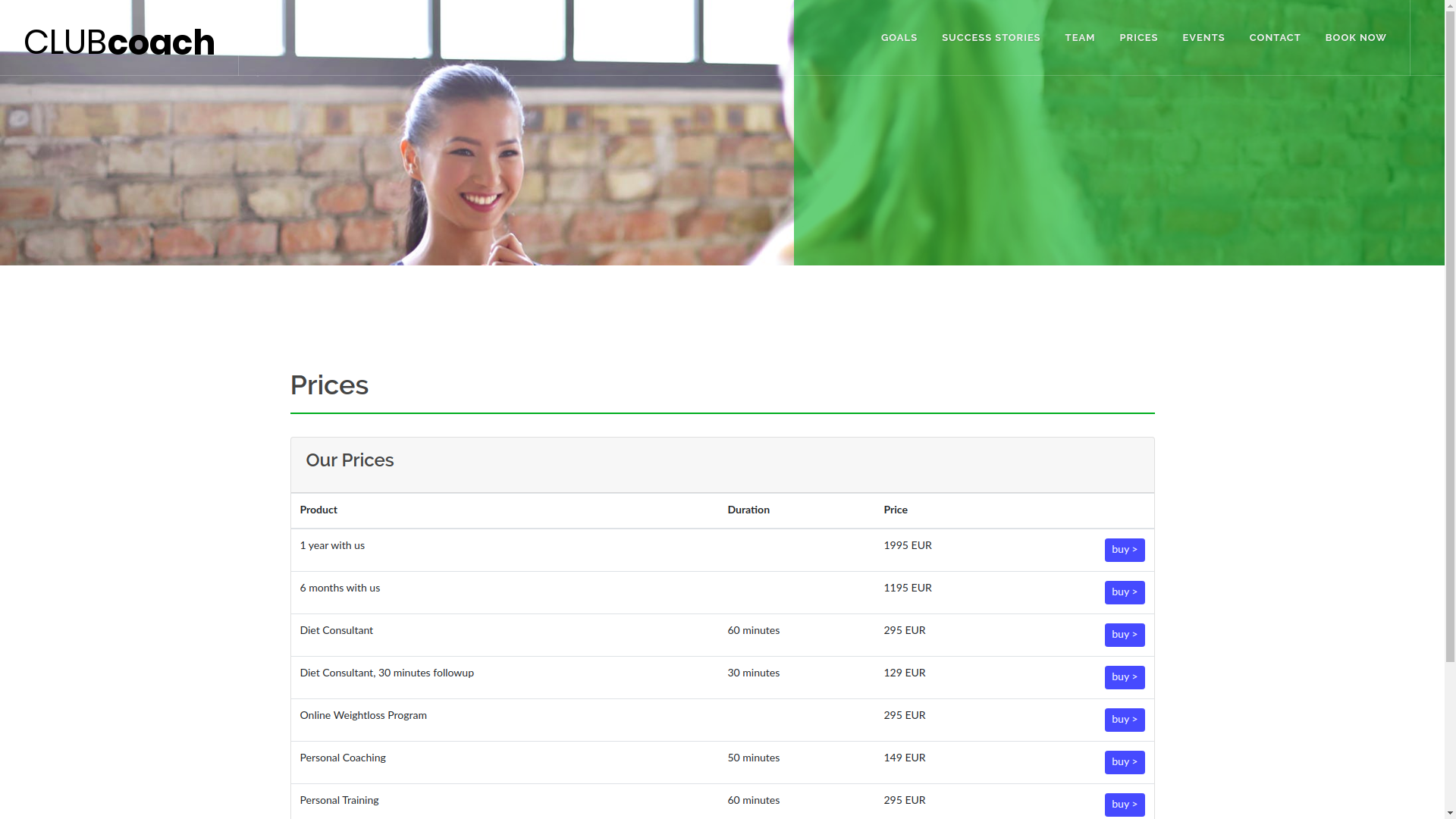Click the 30 minutes duration cell
Image resolution: width=1456 pixels, height=819 pixels.
(753, 673)
